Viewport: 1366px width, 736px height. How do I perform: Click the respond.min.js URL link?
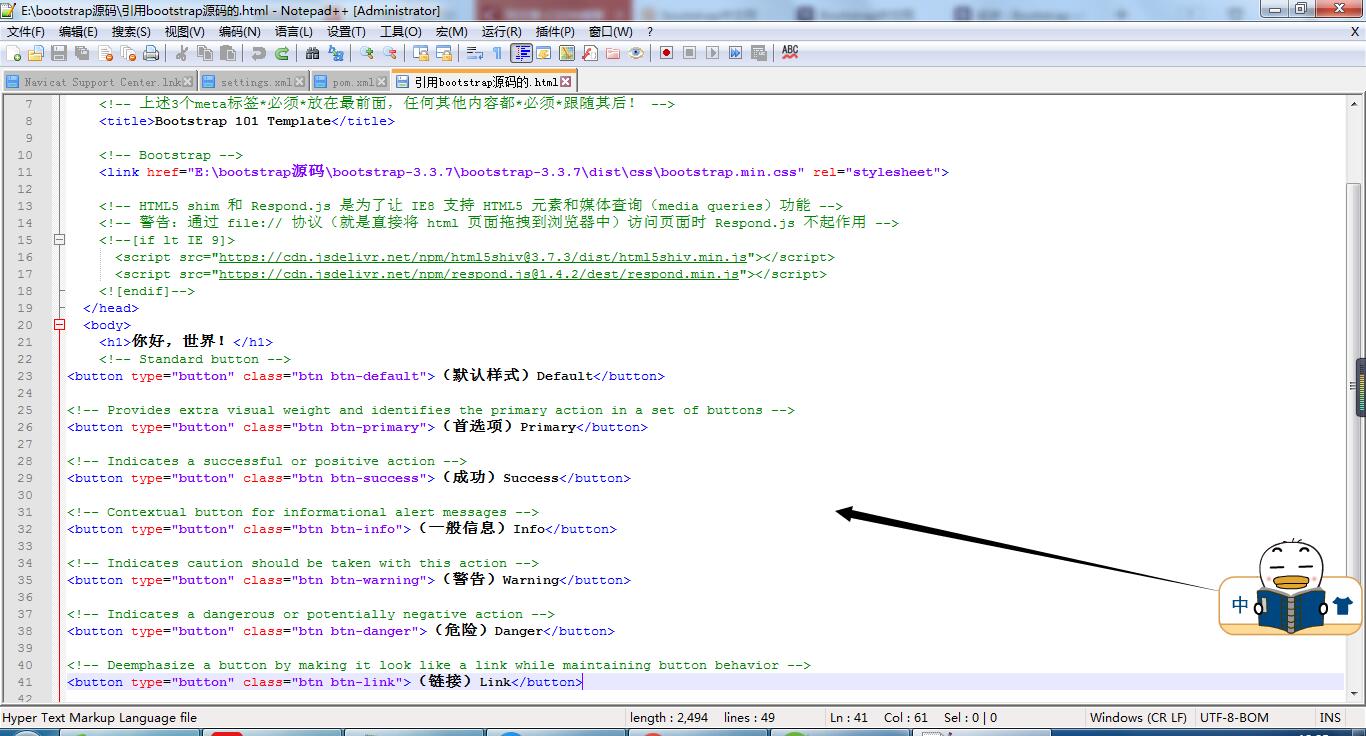[x=479, y=274]
